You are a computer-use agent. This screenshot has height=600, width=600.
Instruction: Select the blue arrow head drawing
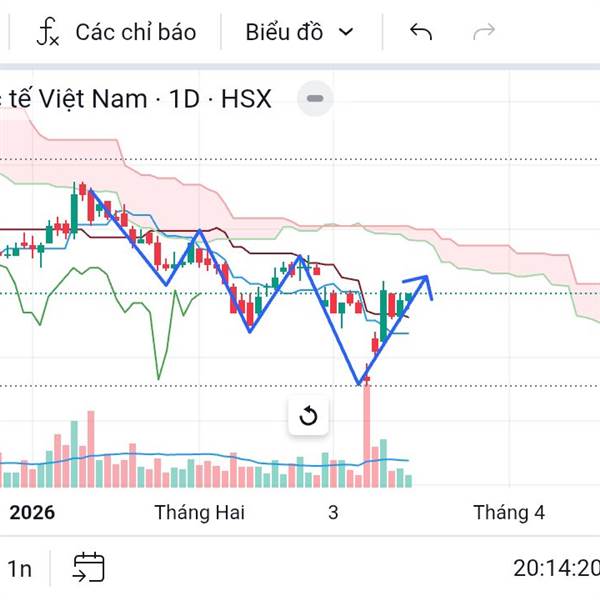(425, 283)
